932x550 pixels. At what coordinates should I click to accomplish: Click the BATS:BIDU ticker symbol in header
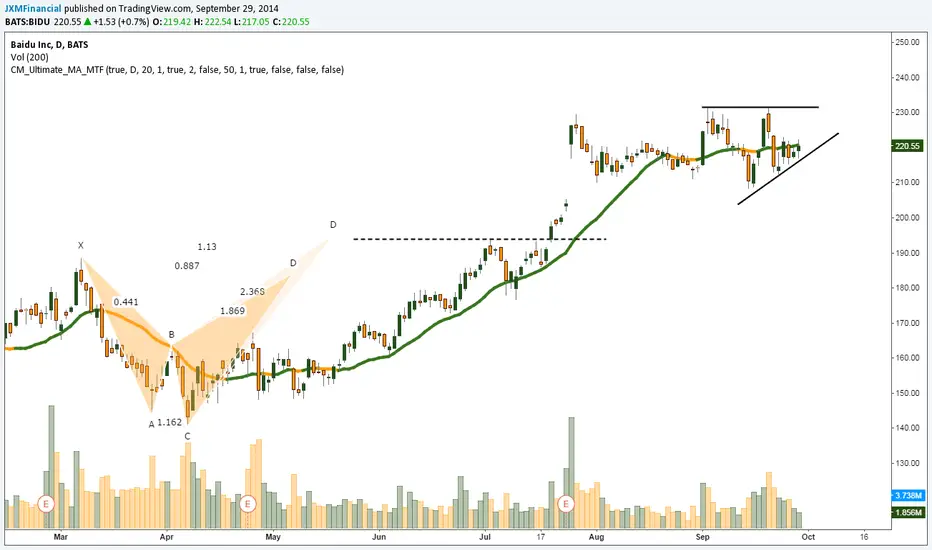[27, 22]
